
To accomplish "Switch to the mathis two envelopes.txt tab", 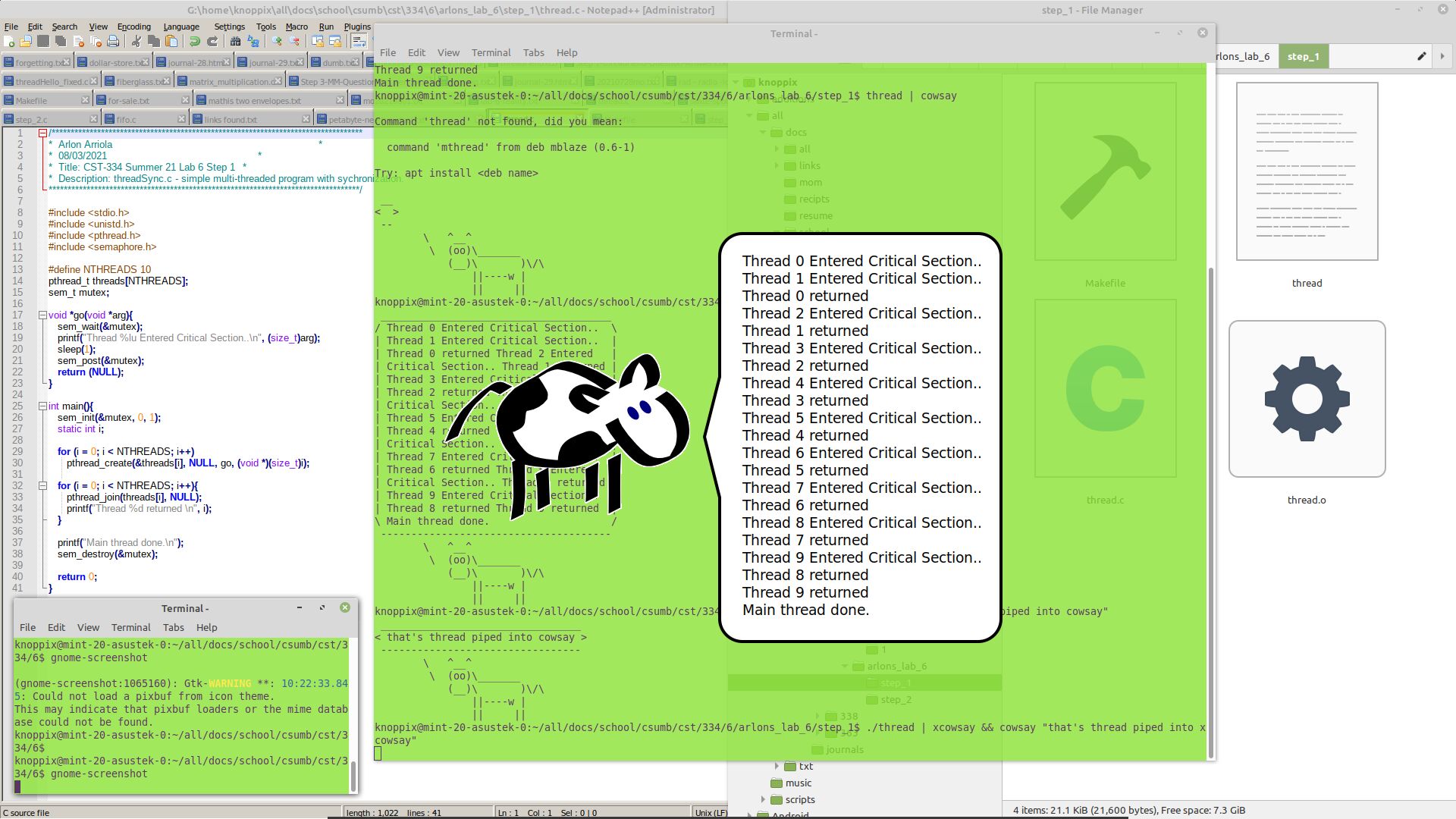I will click(x=271, y=100).
